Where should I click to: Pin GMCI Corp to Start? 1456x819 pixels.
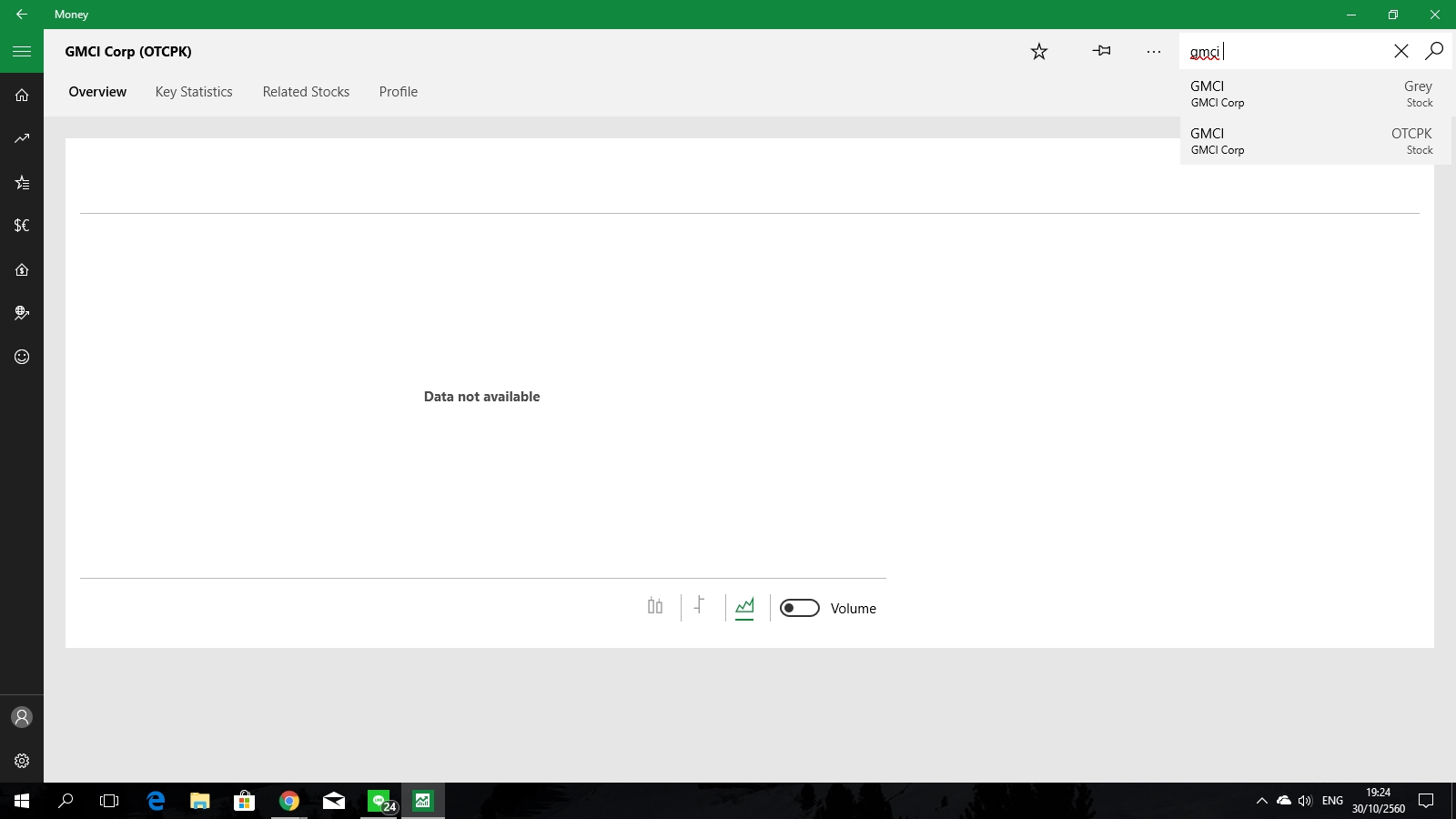(1101, 51)
